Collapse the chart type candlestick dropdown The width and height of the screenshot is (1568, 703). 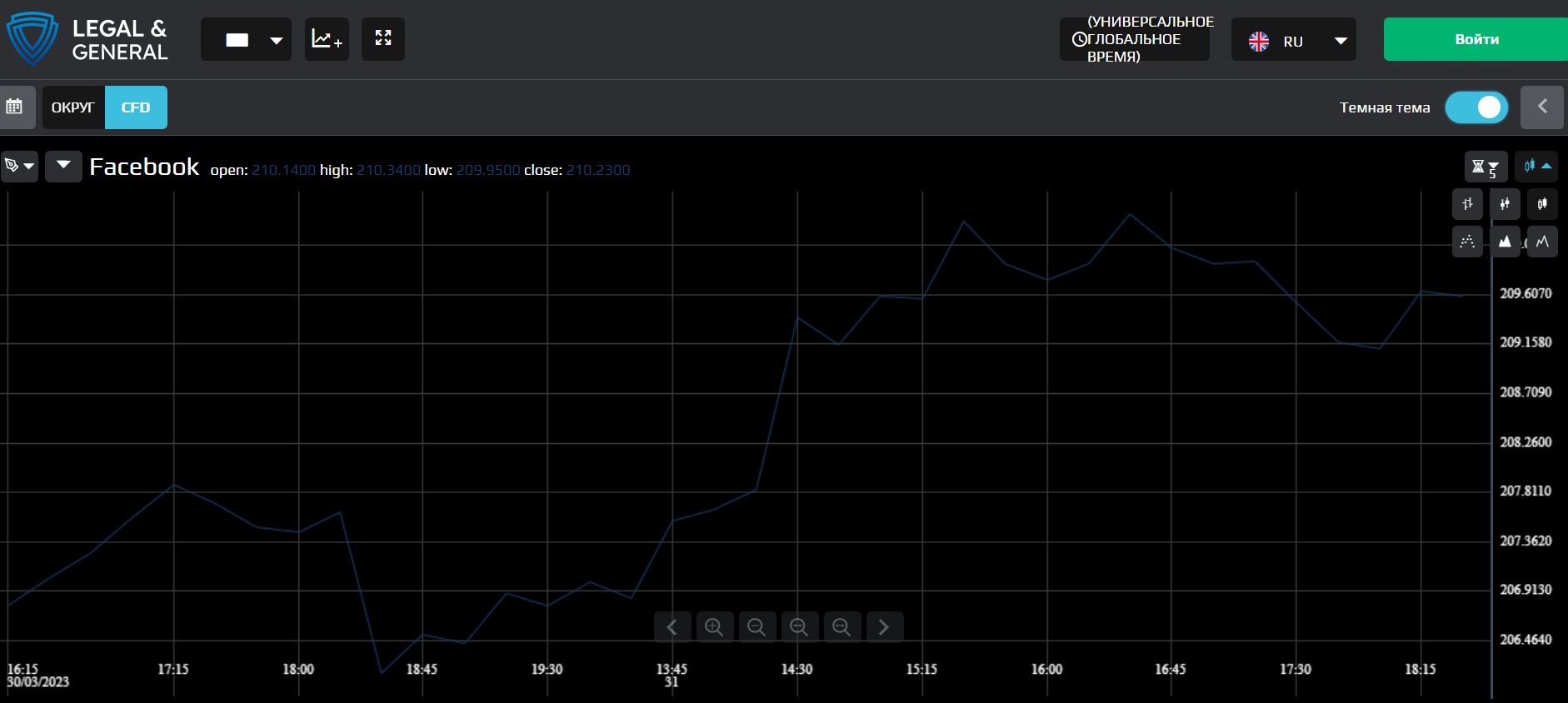point(1536,167)
